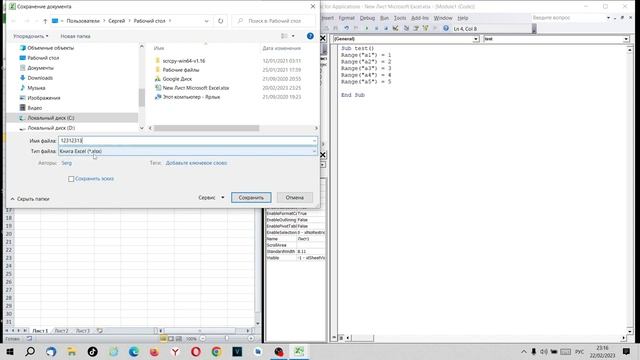Collapse folders with 'Скрыть папки'
Image resolution: width=640 pixels, height=360 pixels.
[x=30, y=199]
